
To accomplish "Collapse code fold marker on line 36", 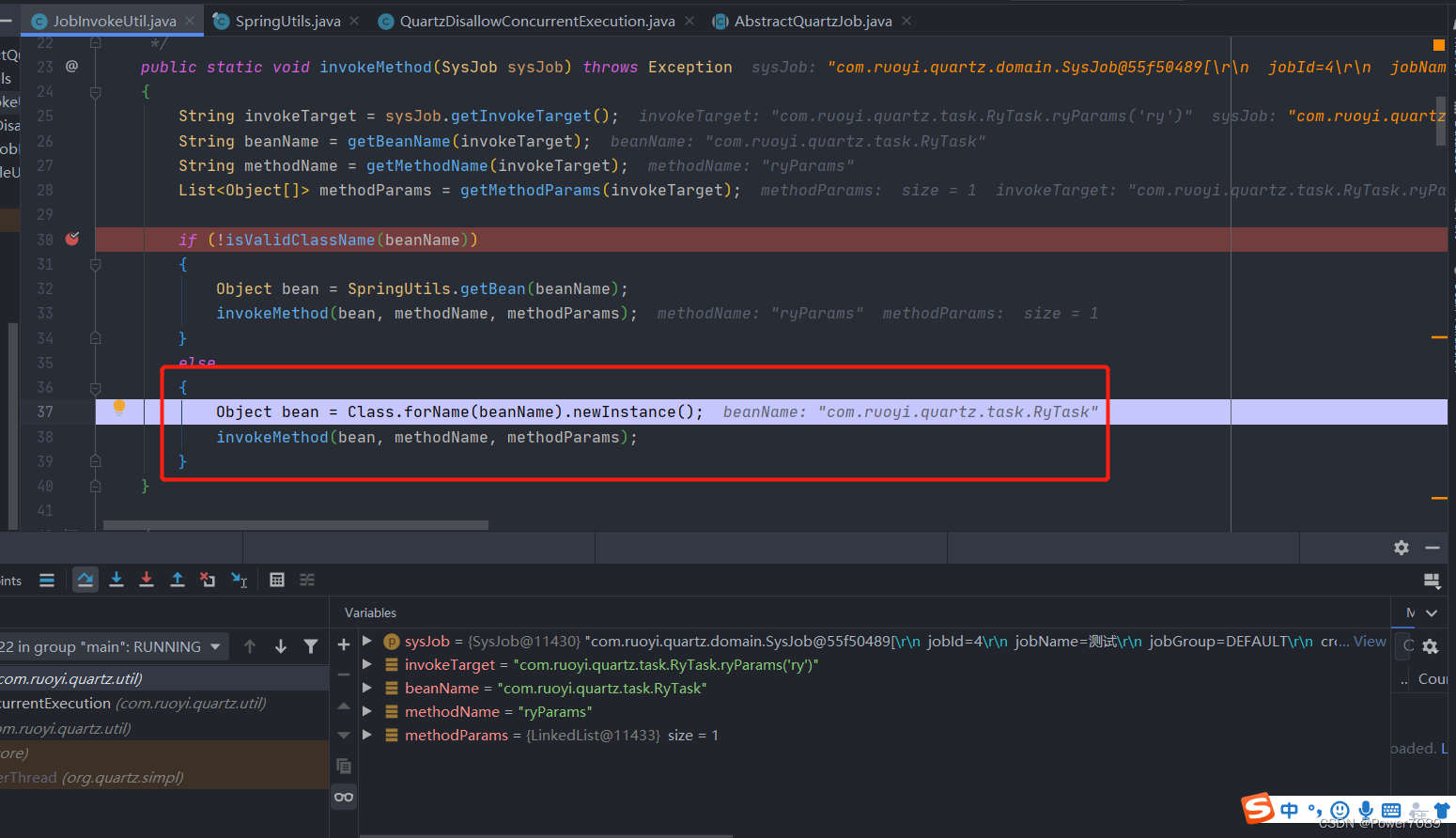I will tap(95, 388).
